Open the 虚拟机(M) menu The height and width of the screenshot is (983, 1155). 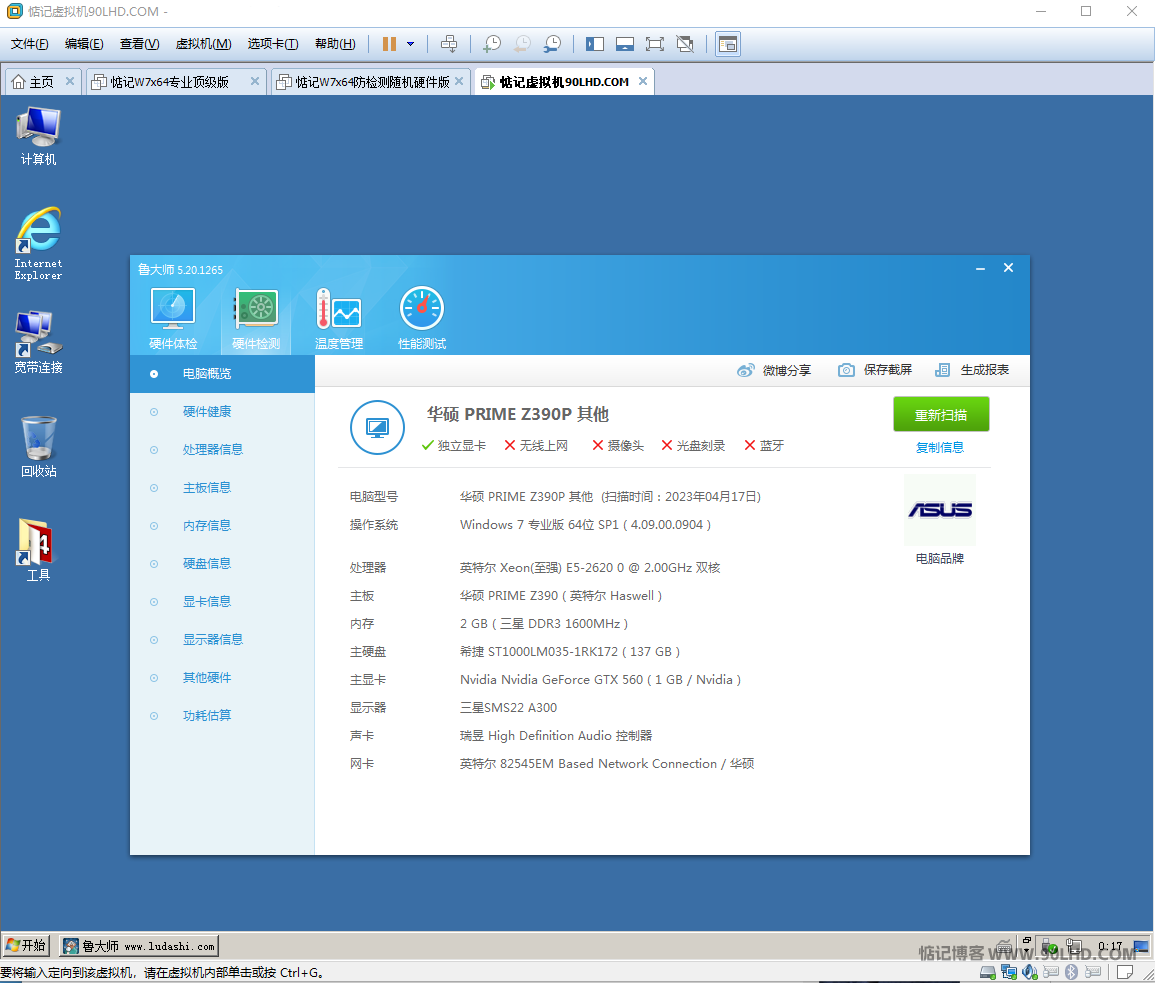(x=203, y=44)
